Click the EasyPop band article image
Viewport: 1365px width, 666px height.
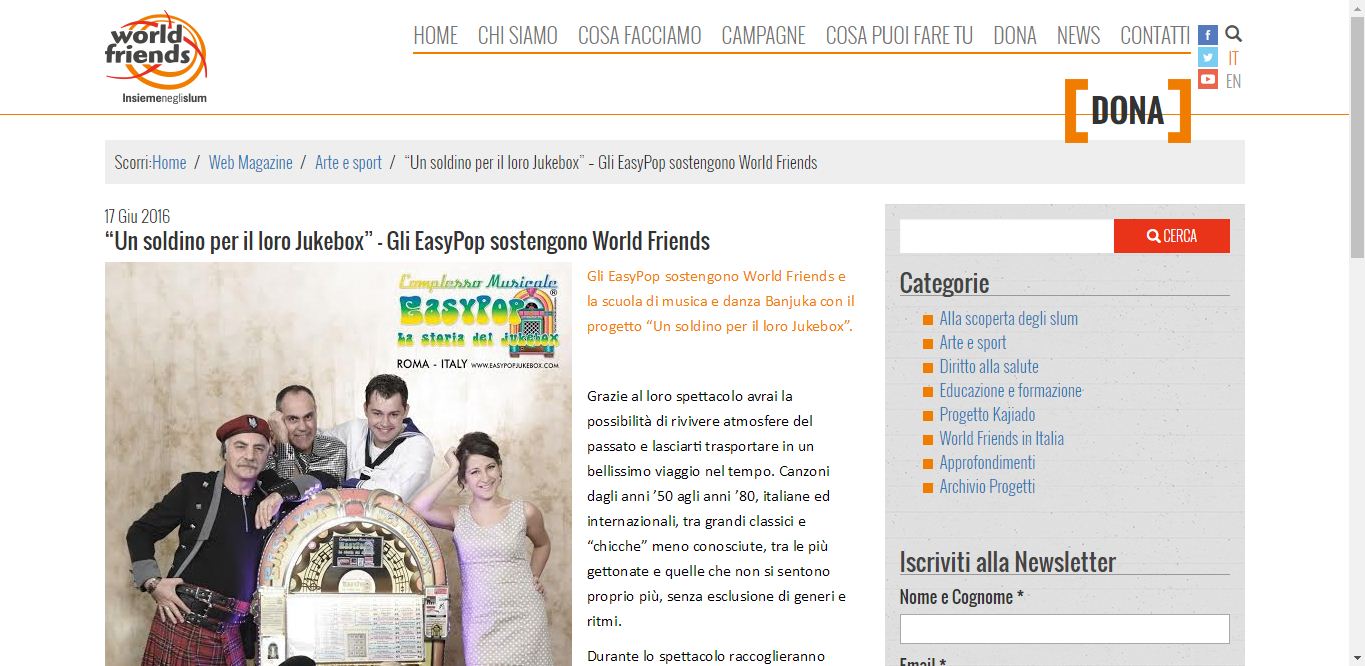[338, 464]
